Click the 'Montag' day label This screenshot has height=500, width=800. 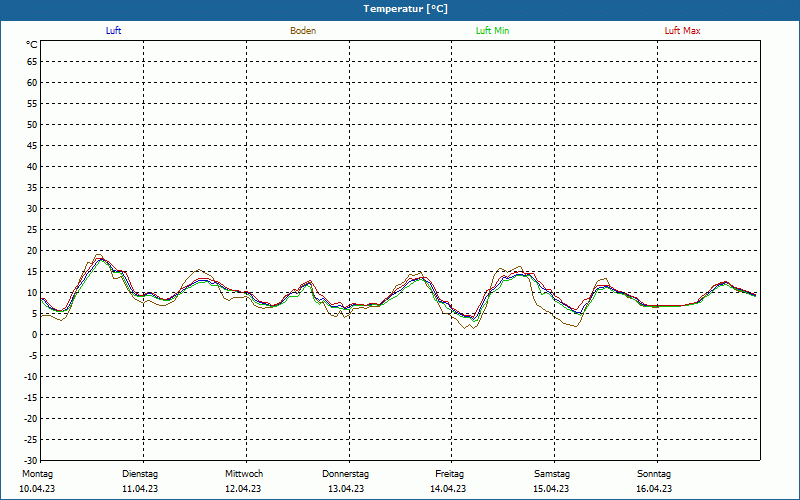37,474
